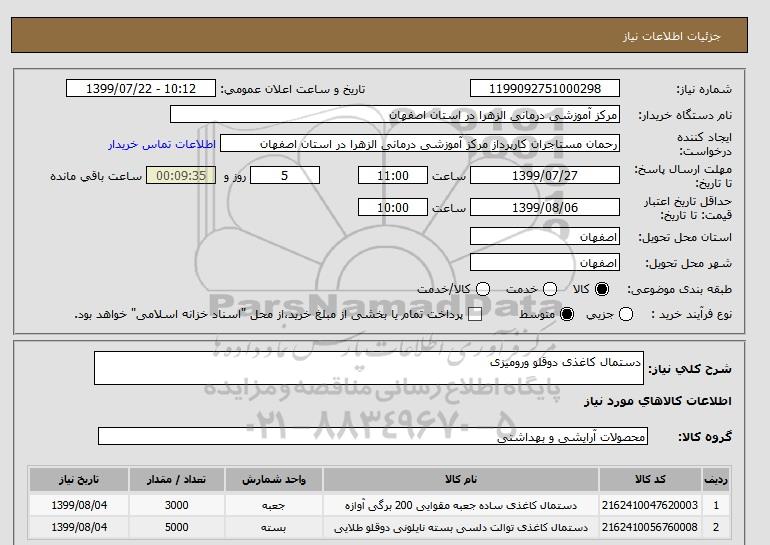
Task: Click the announcement date field 1399/07/22 - 10:12
Action: [x=141, y=88]
